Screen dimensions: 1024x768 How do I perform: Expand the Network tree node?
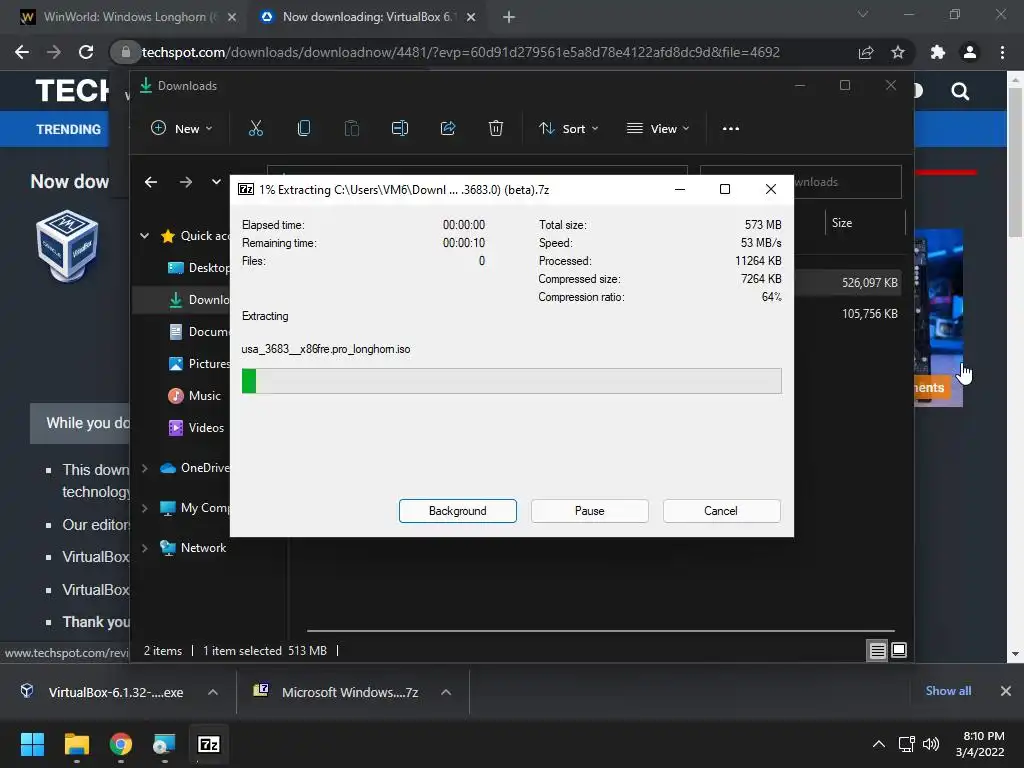pos(144,548)
